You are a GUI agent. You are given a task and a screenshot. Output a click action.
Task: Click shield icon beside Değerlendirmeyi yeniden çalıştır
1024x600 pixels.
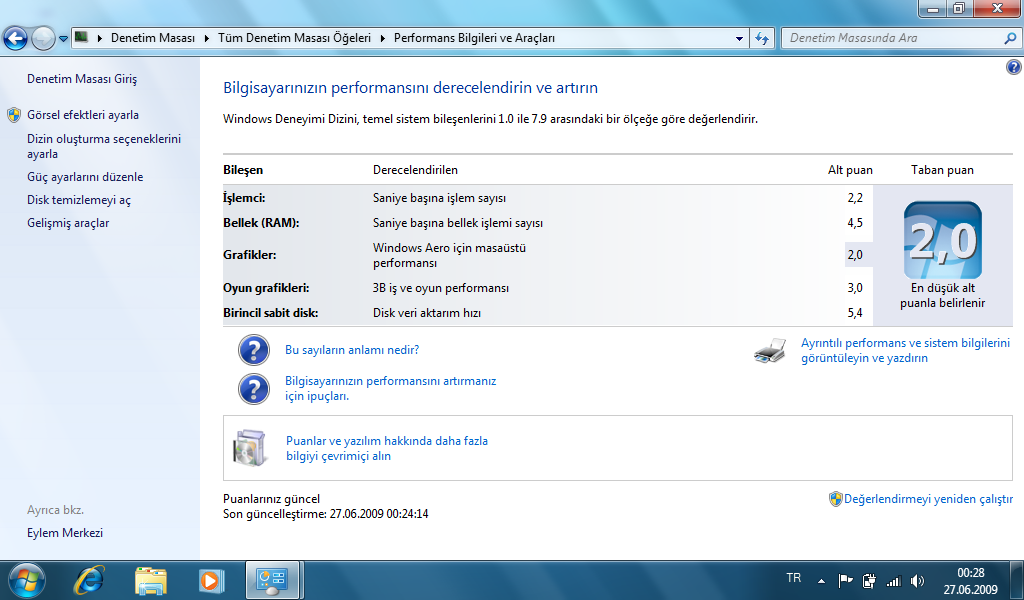point(835,499)
